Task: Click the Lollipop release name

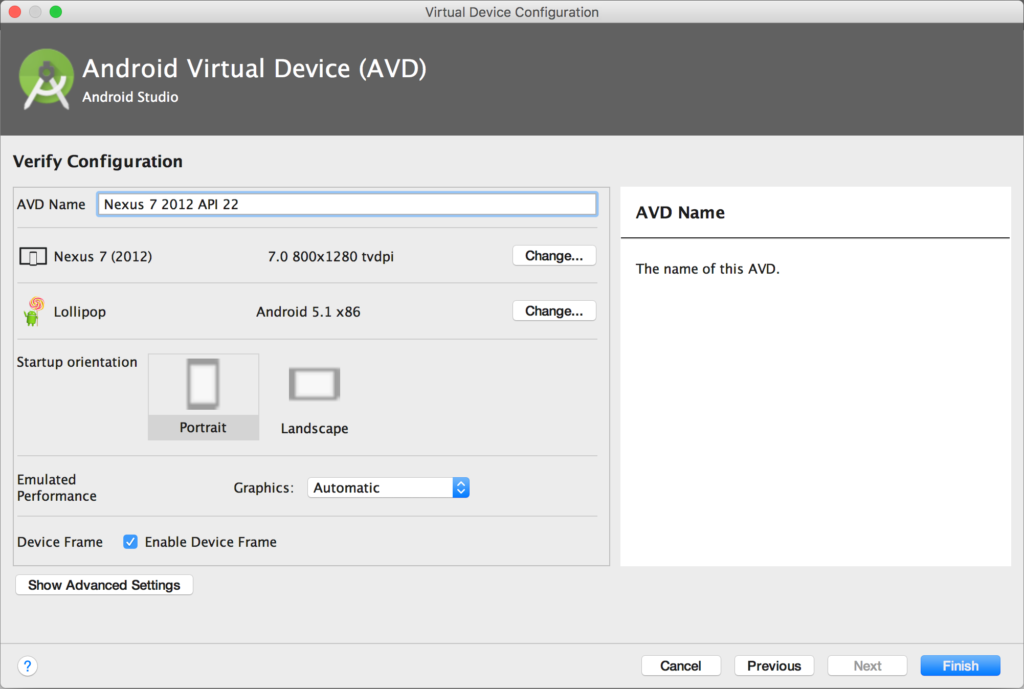Action: (80, 312)
